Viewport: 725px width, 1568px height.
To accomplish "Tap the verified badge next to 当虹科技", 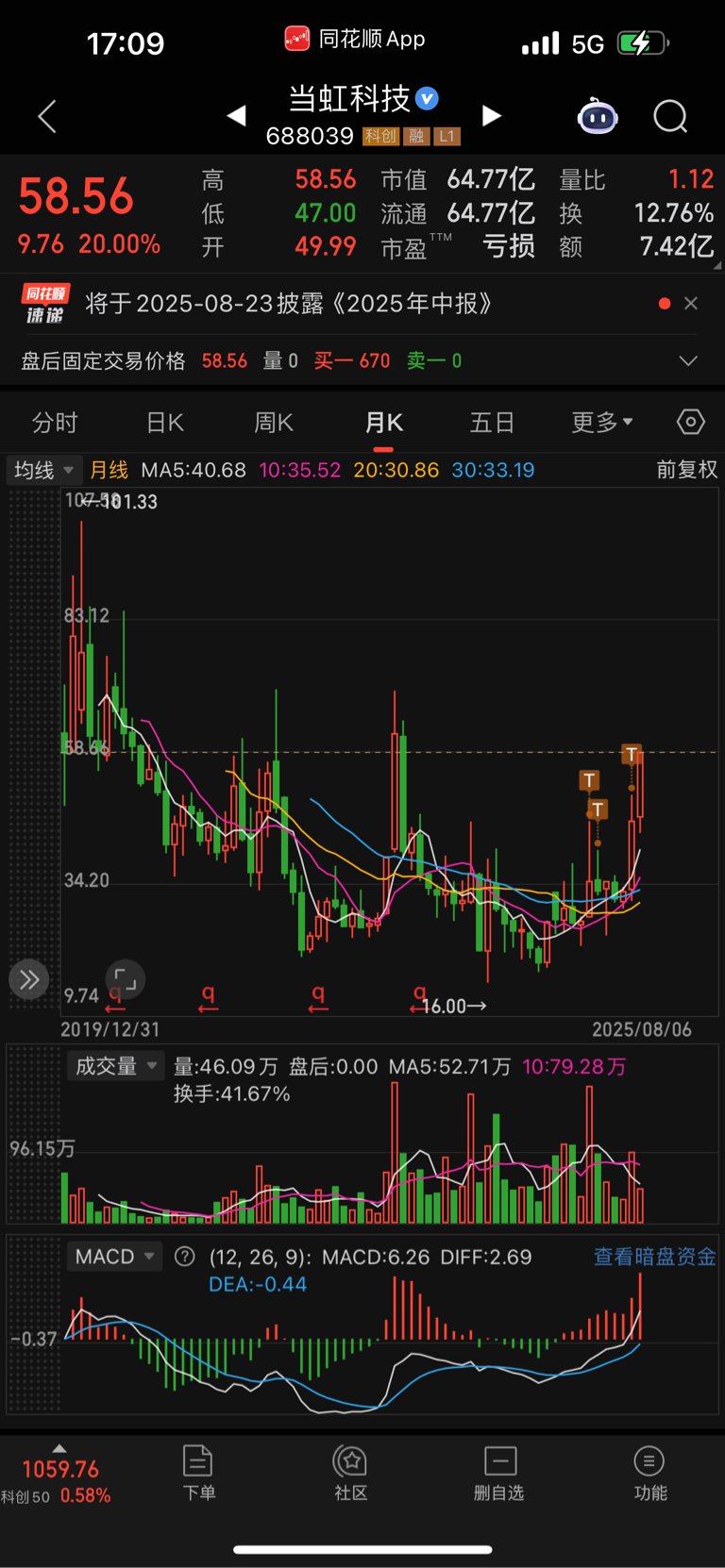I will point(427,98).
